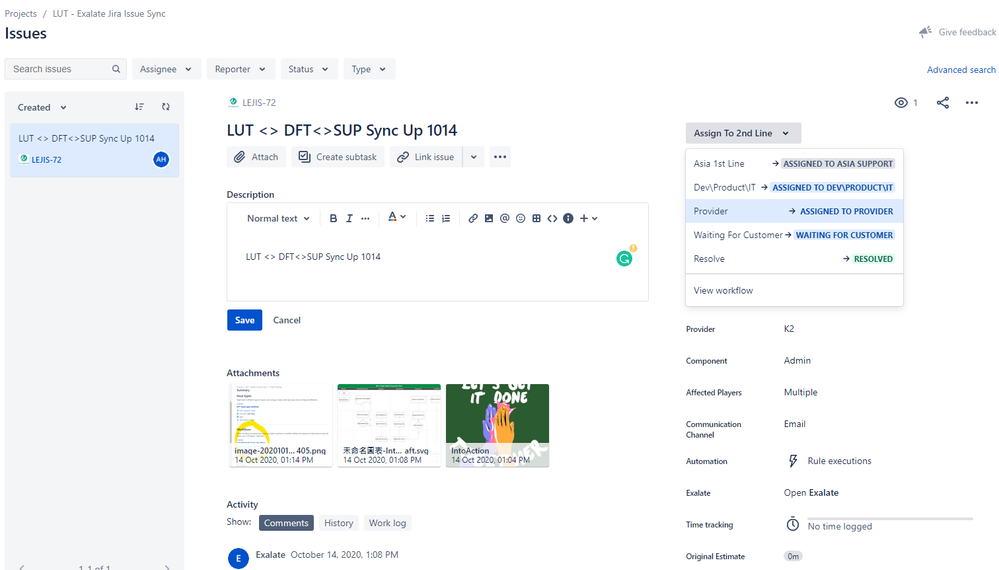Open the svg diagram attachment thumbnail
This screenshot has height=570, width=999.
click(389, 425)
